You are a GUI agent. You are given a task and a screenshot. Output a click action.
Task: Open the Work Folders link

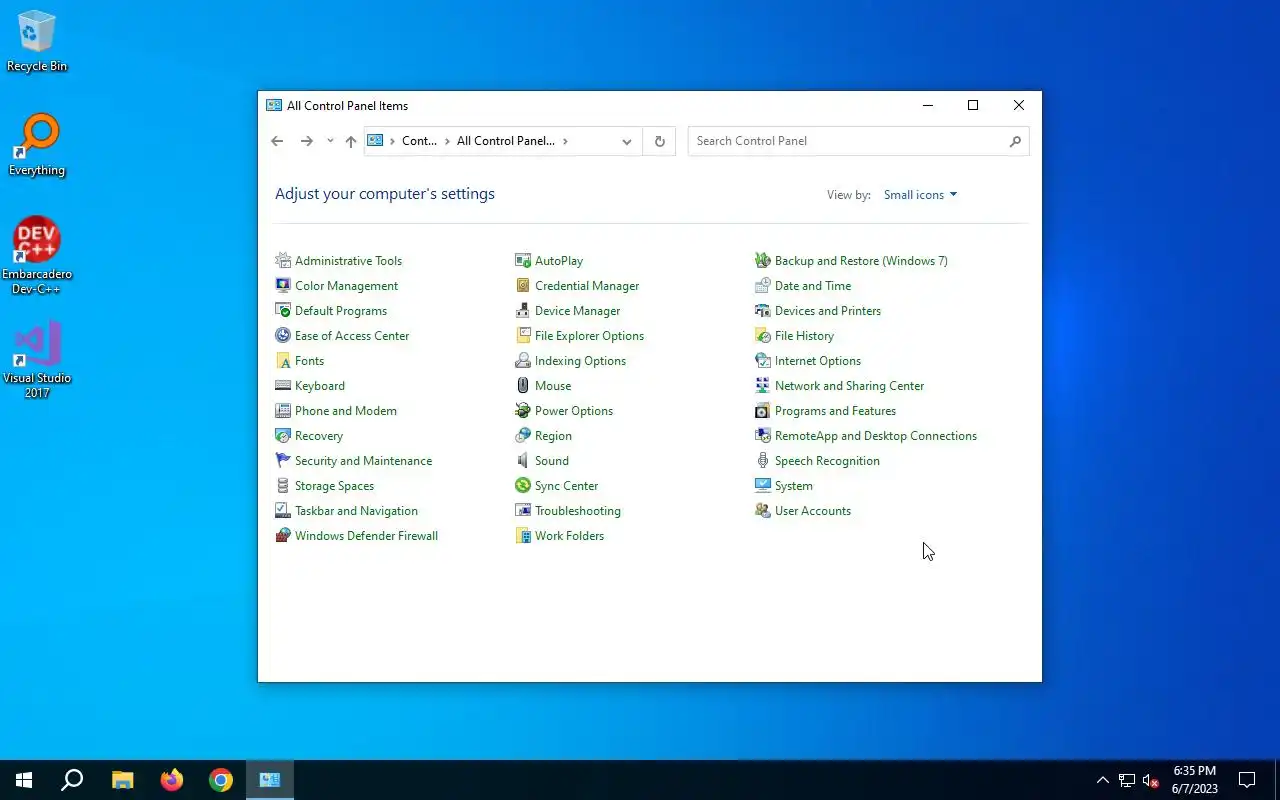[x=569, y=536]
